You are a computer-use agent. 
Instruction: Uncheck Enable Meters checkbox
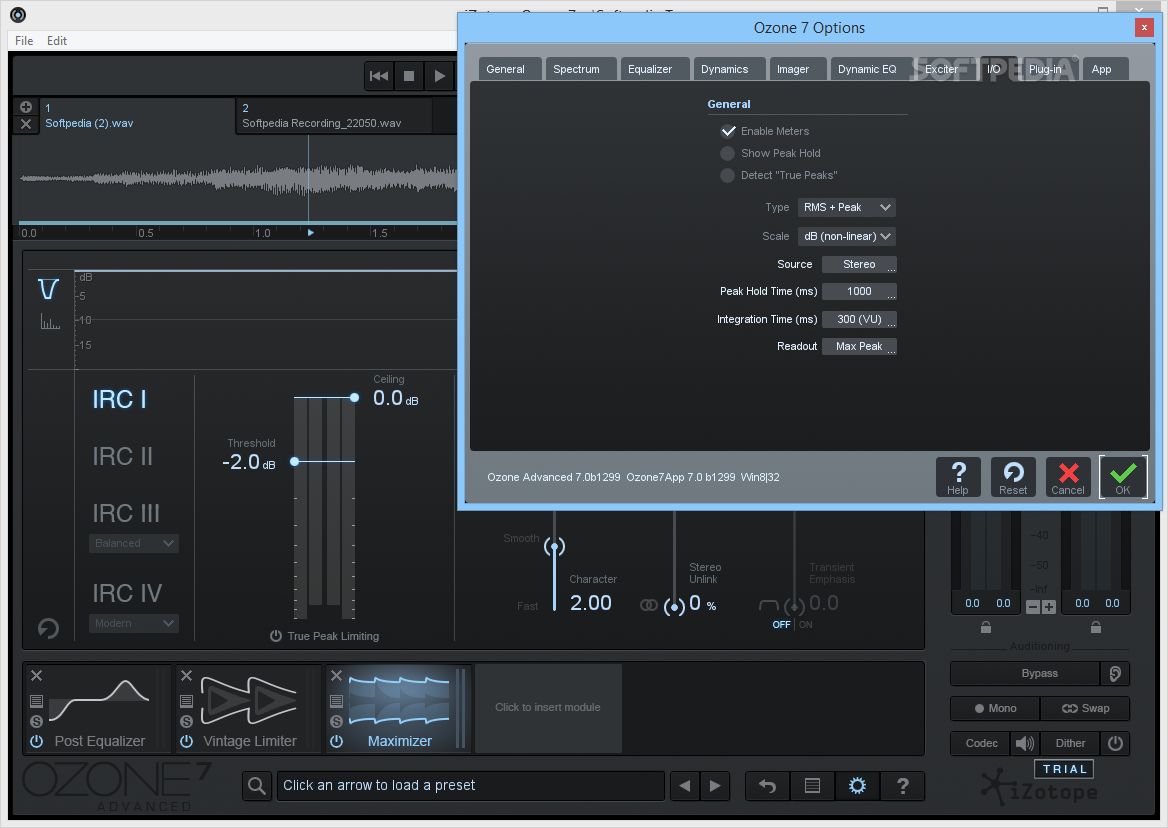[x=728, y=131]
